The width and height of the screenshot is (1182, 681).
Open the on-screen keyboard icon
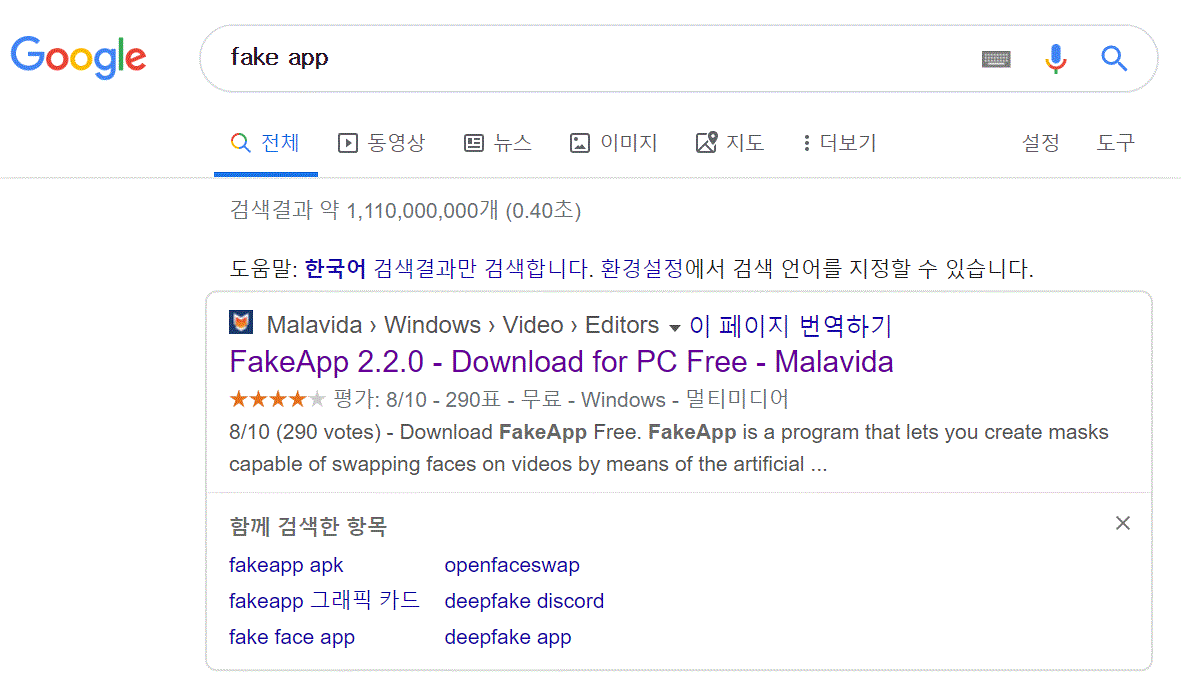(996, 59)
